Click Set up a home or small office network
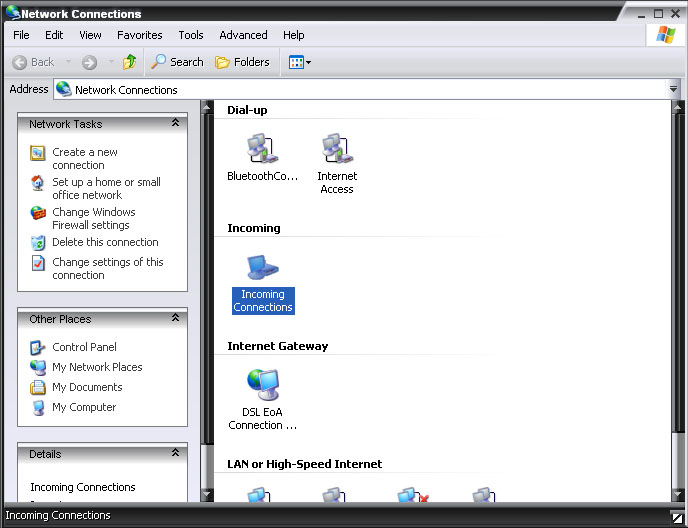This screenshot has height=528, width=688. click(106, 188)
